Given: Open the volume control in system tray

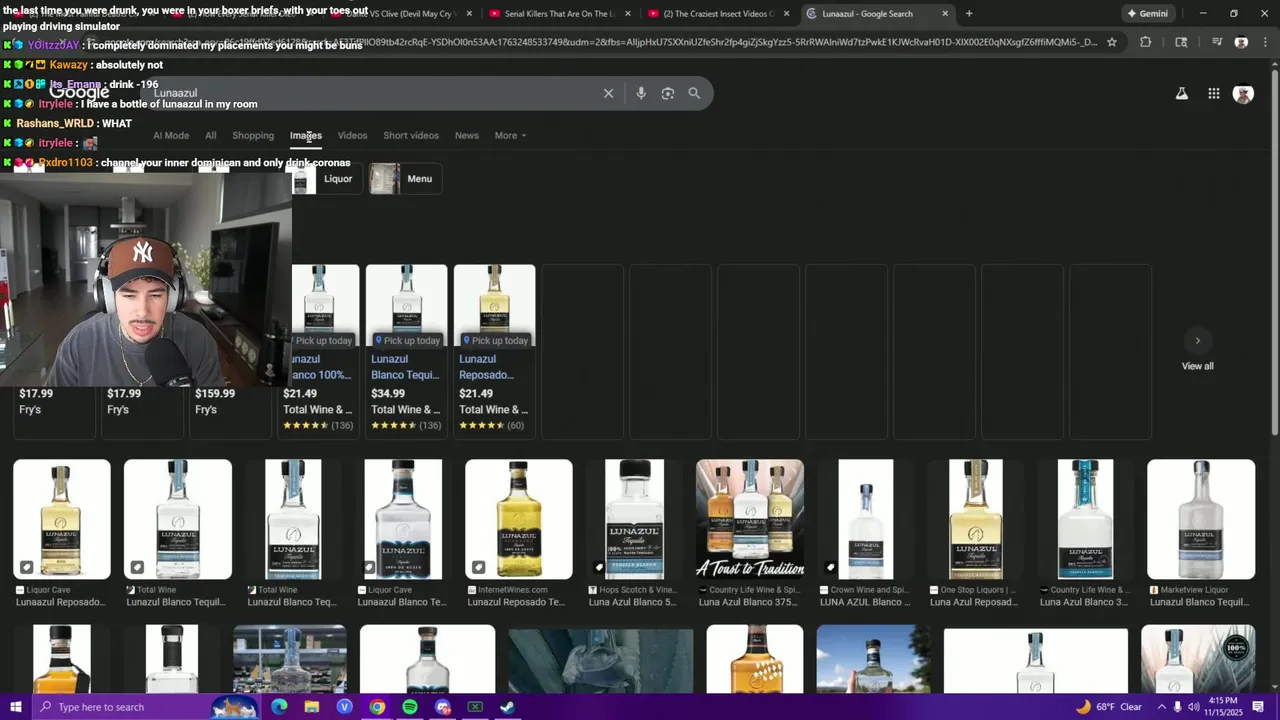Looking at the screenshot, I should coord(1193,707).
